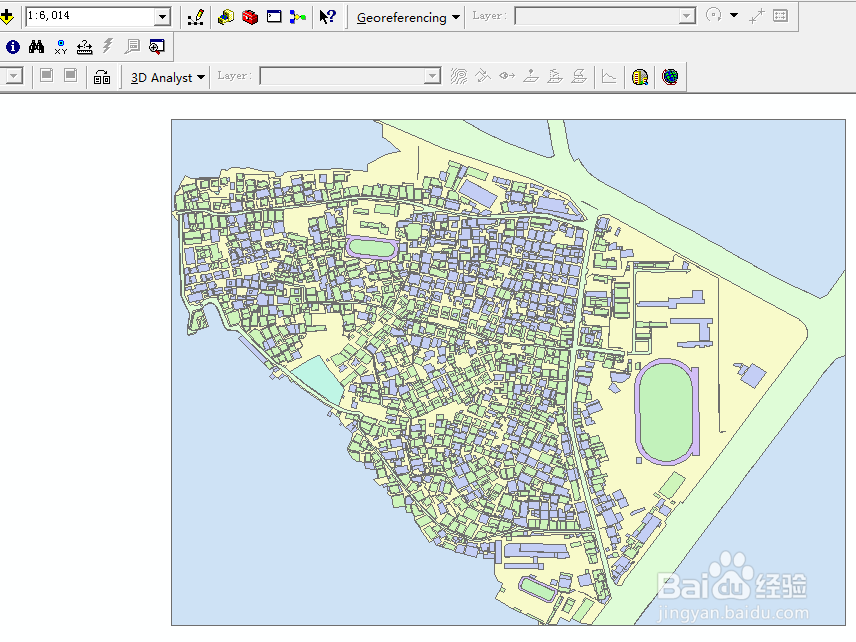The image size is (856, 642).
Task: Choose the Line of Sight tool
Action: [x=507, y=76]
